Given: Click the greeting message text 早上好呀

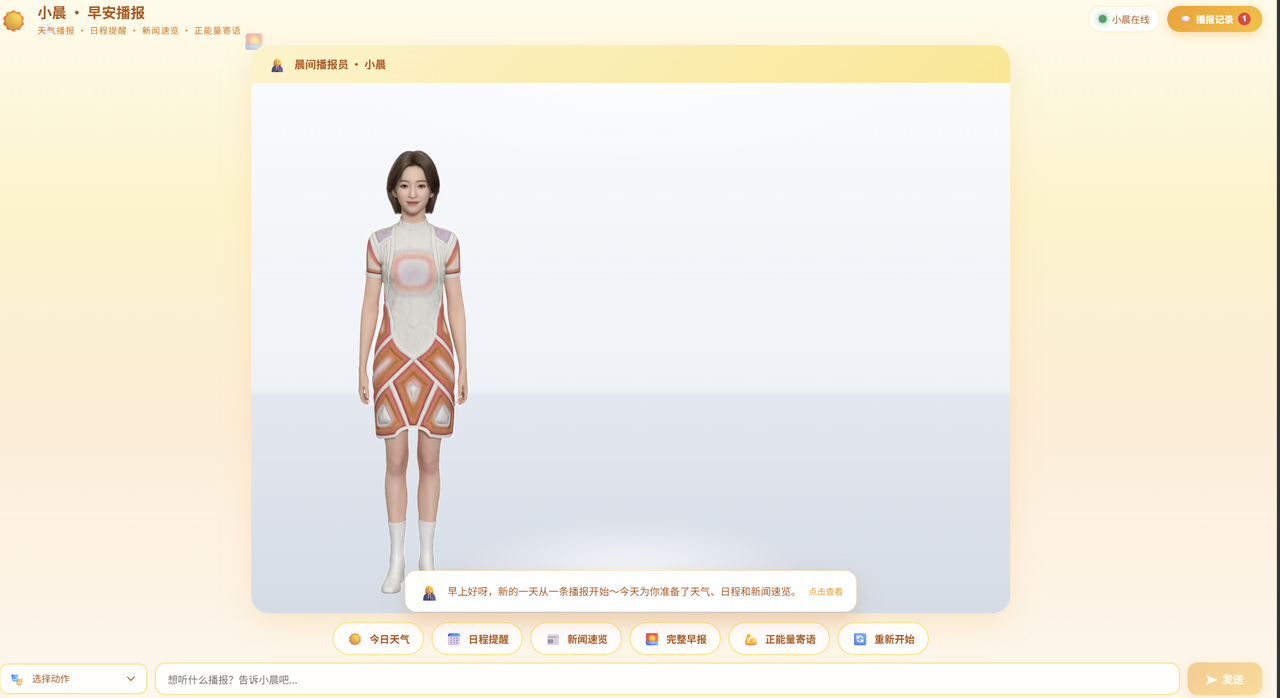Looking at the screenshot, I should pos(622,591).
